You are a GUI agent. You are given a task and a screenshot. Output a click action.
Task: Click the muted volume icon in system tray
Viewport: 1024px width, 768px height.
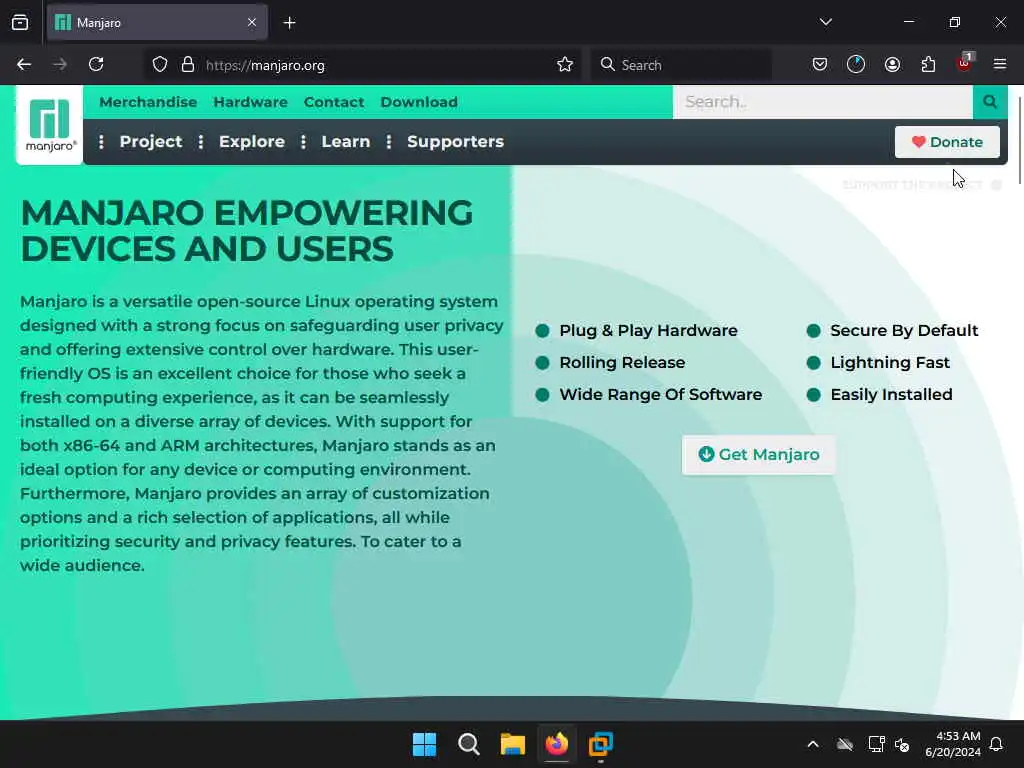903,744
